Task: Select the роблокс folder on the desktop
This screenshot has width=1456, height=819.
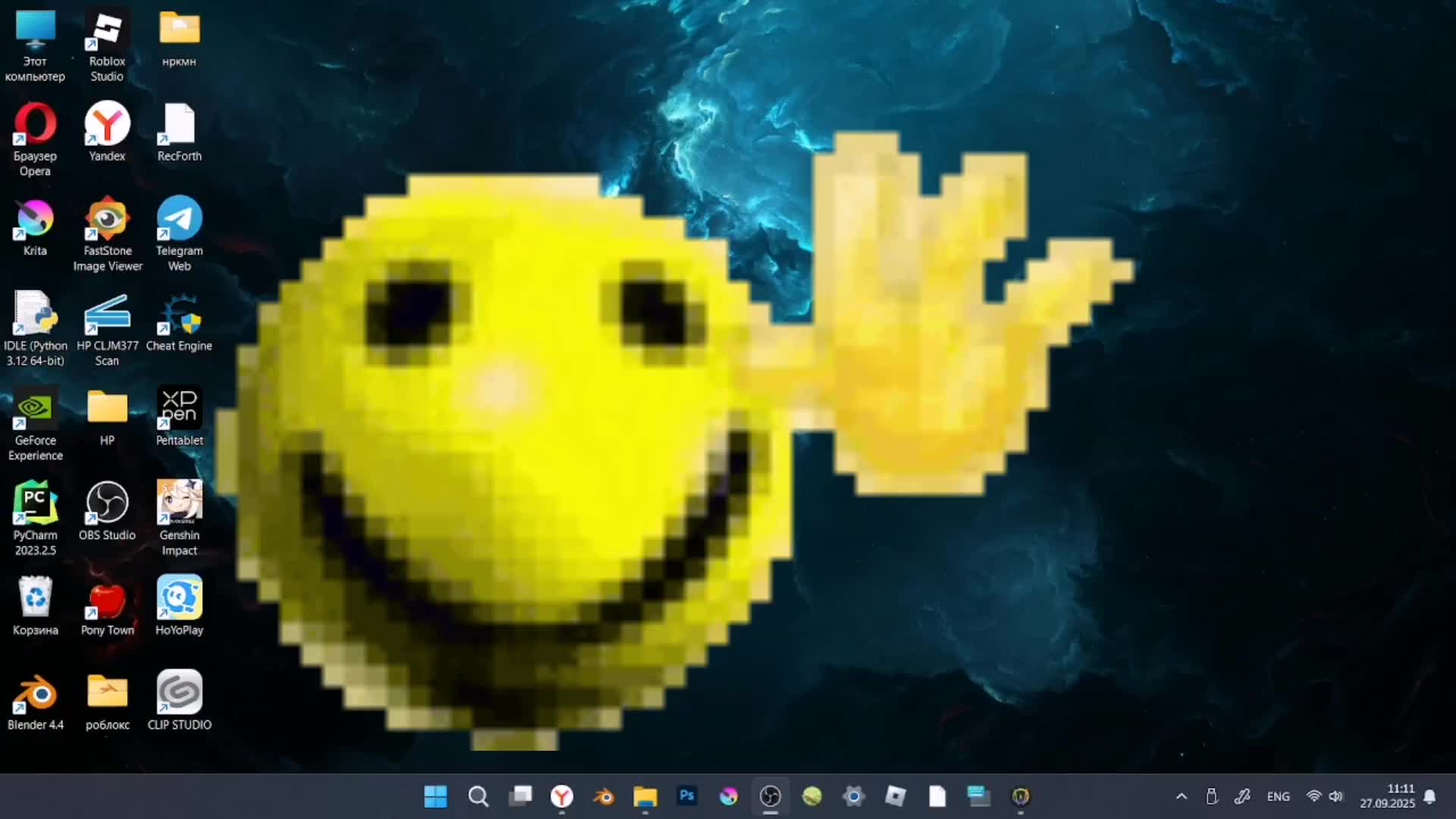Action: [107, 701]
